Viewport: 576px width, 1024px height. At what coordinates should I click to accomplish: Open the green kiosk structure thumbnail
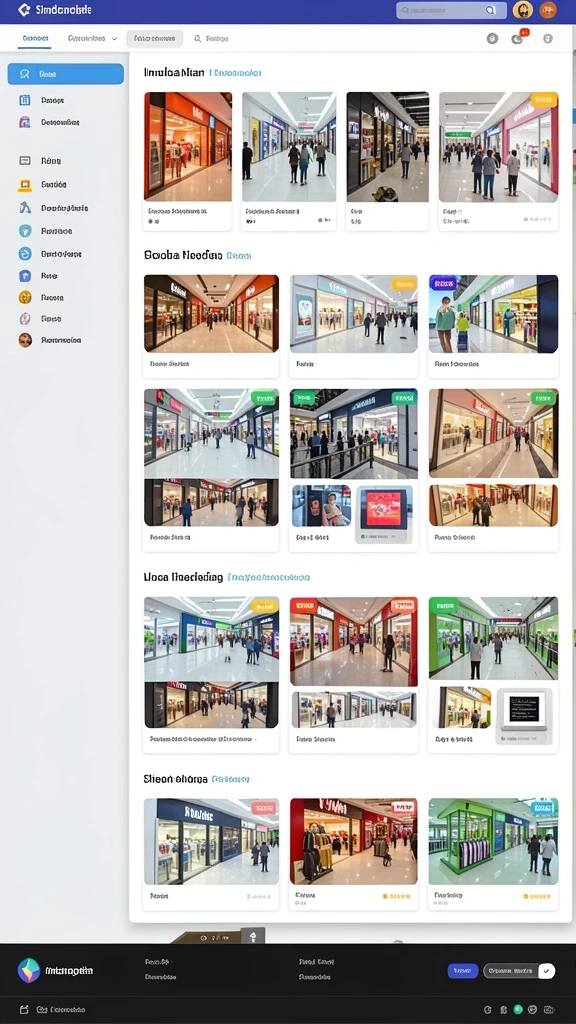[494, 841]
